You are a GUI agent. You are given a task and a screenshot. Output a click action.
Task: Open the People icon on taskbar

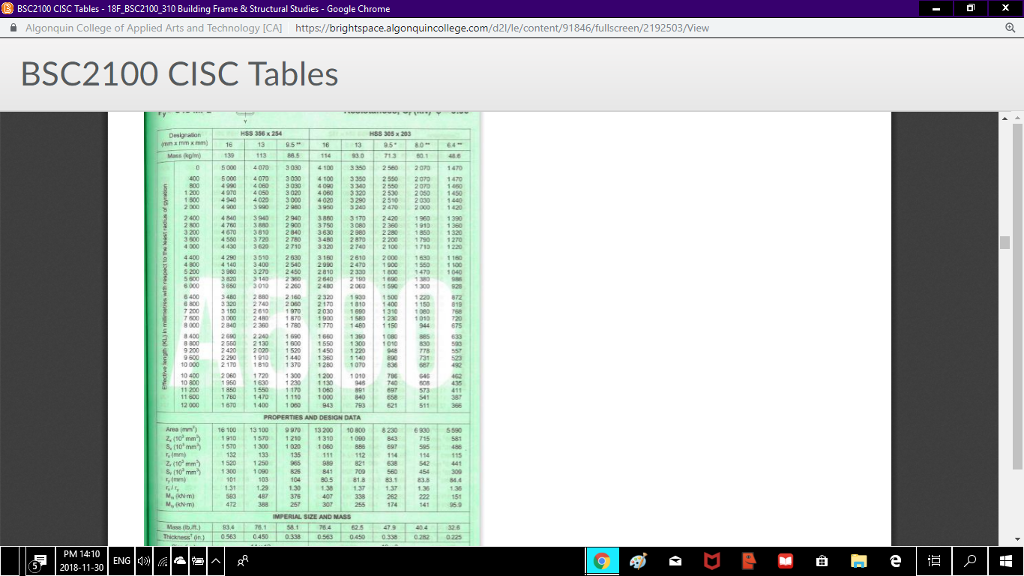click(x=242, y=561)
